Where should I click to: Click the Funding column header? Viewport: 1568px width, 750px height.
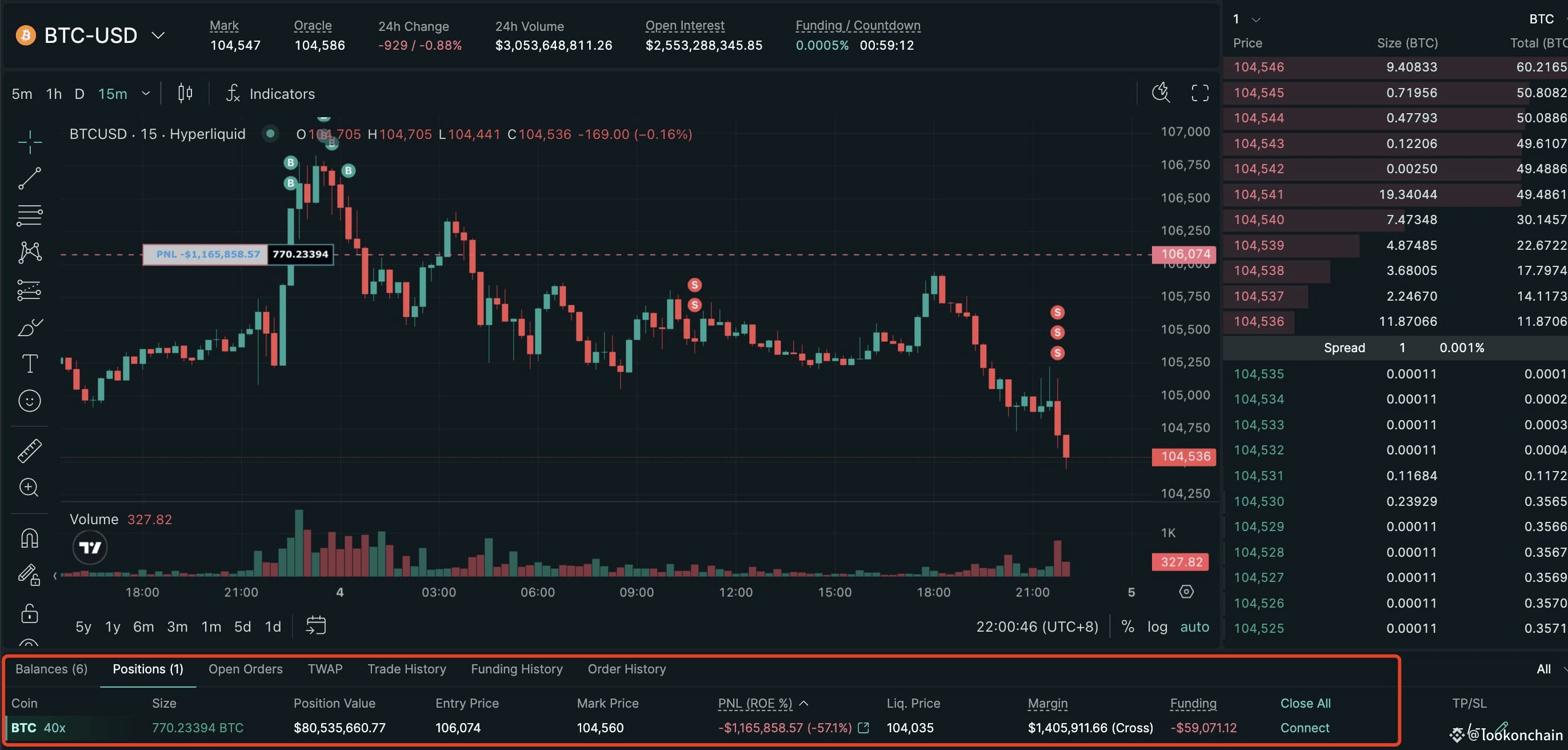click(x=1193, y=703)
